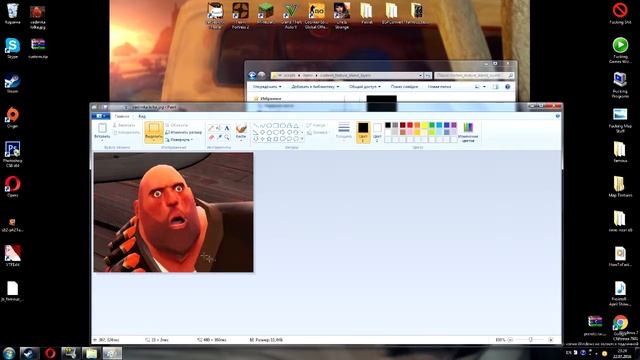Viewport: 640px width, 360px height.
Task: Click the zoom out minus button in Paint
Action: click(x=510, y=340)
